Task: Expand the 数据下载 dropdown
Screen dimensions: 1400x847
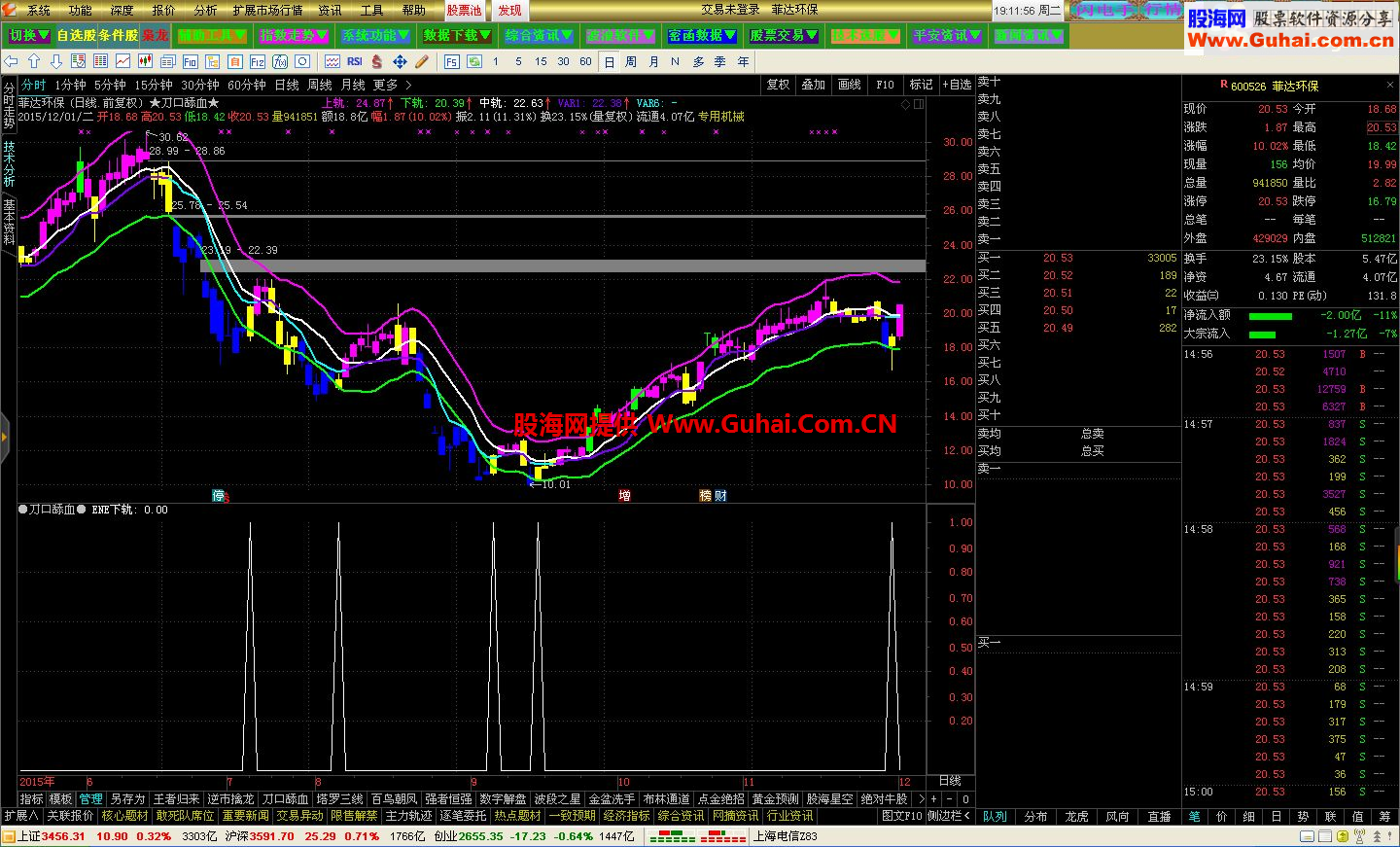Action: pos(457,36)
